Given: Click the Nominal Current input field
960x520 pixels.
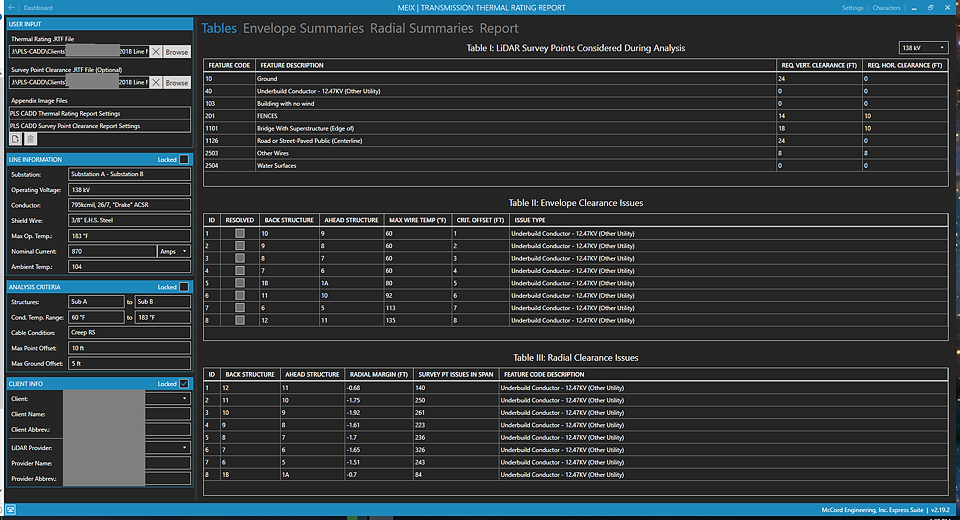Looking at the screenshot, I should coord(112,251).
